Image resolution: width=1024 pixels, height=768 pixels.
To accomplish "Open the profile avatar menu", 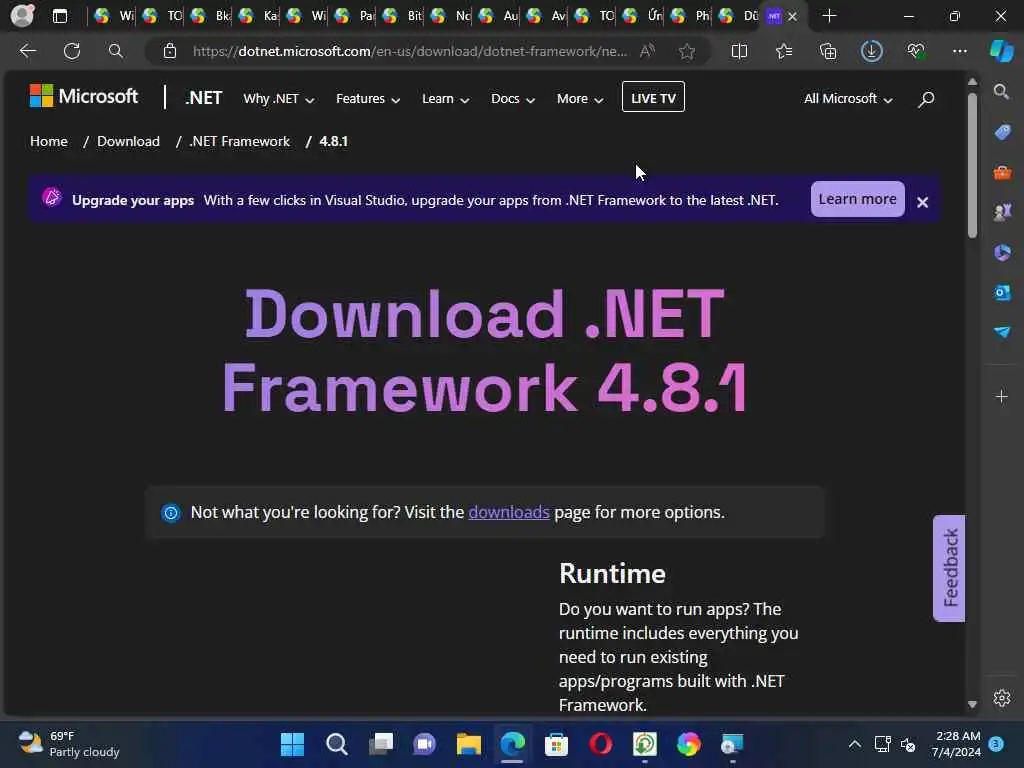I will click(x=22, y=16).
